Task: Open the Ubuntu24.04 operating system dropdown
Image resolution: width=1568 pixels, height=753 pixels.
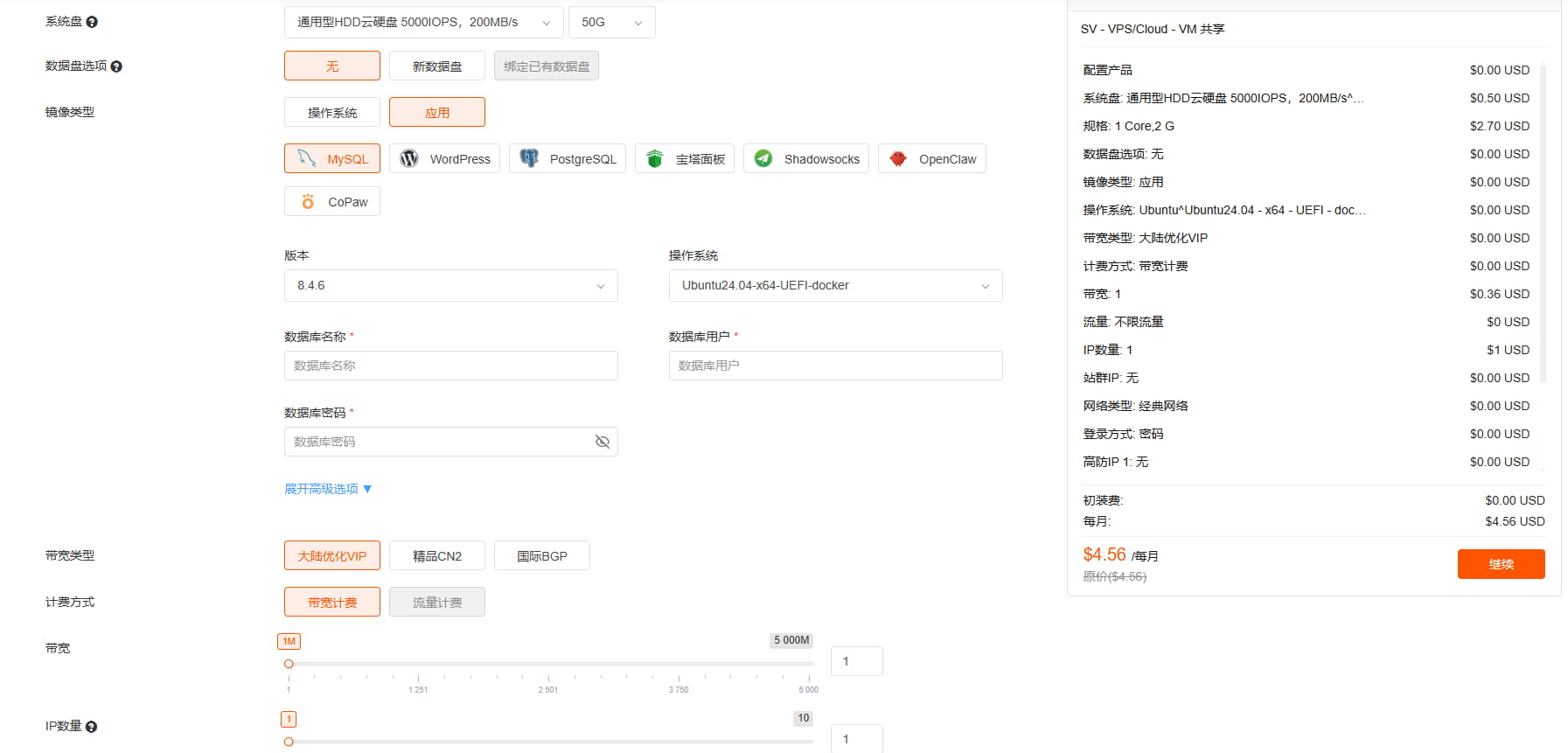Action: coord(835,286)
